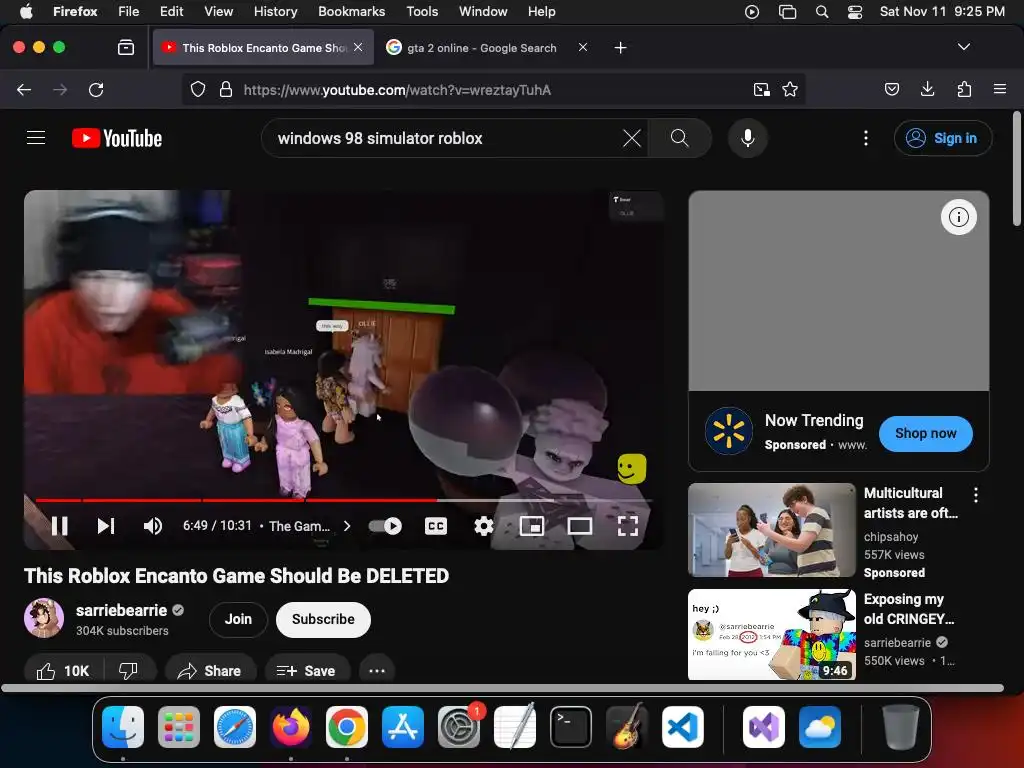Open the Firefox application menu
The width and height of the screenshot is (1024, 768).
999,89
